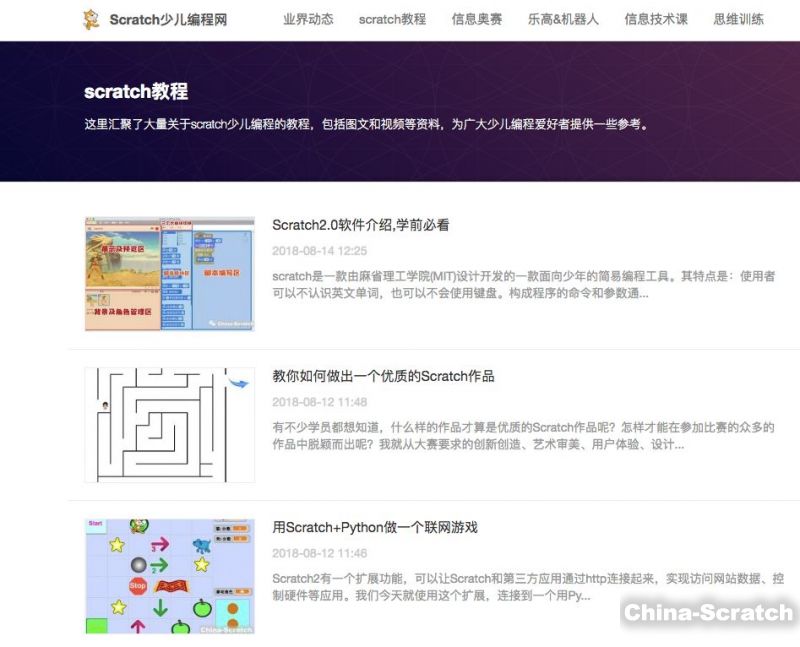Click the date 2018-08-14 12:25
The image size is (800, 647).
pyautogui.click(x=319, y=251)
